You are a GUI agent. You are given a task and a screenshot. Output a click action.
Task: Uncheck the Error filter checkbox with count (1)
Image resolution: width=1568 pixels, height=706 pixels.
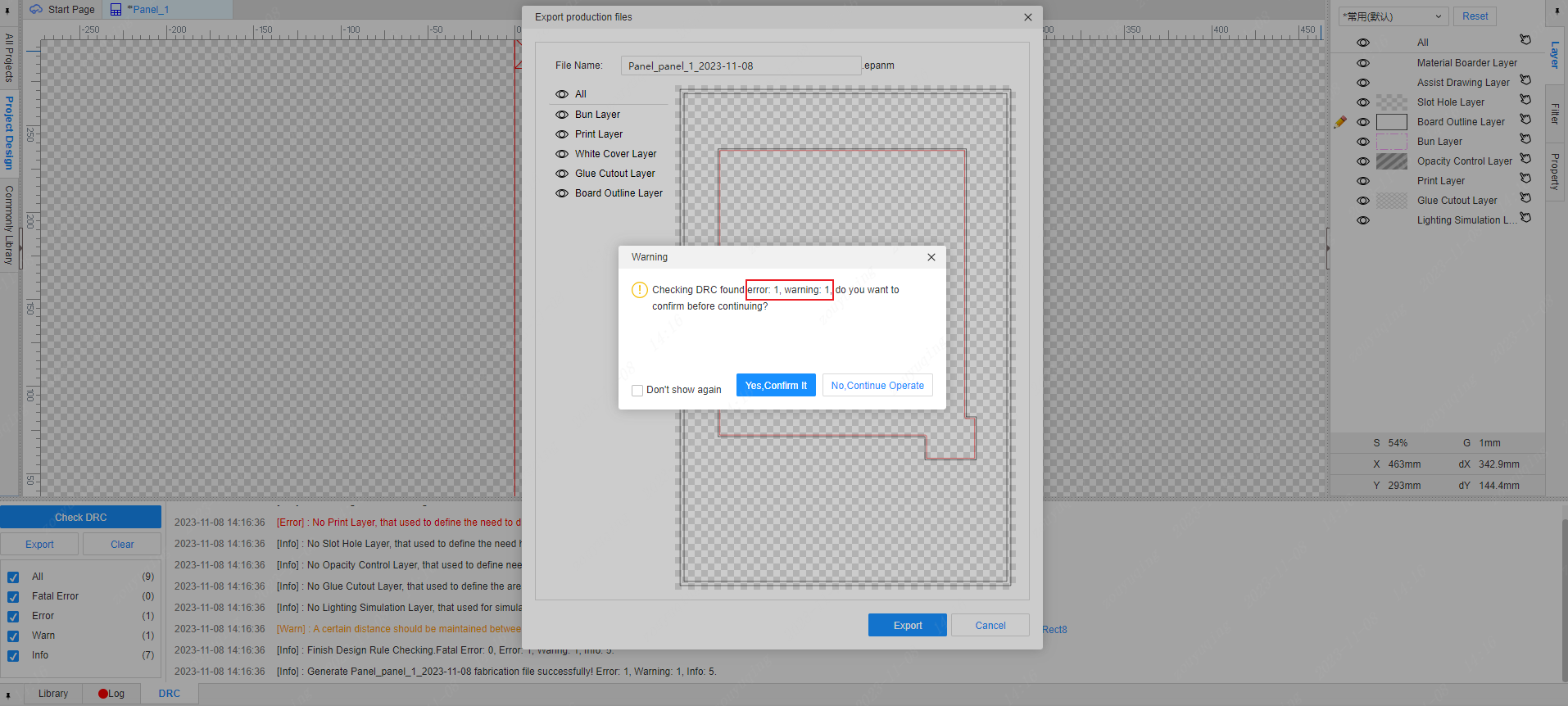(x=13, y=617)
